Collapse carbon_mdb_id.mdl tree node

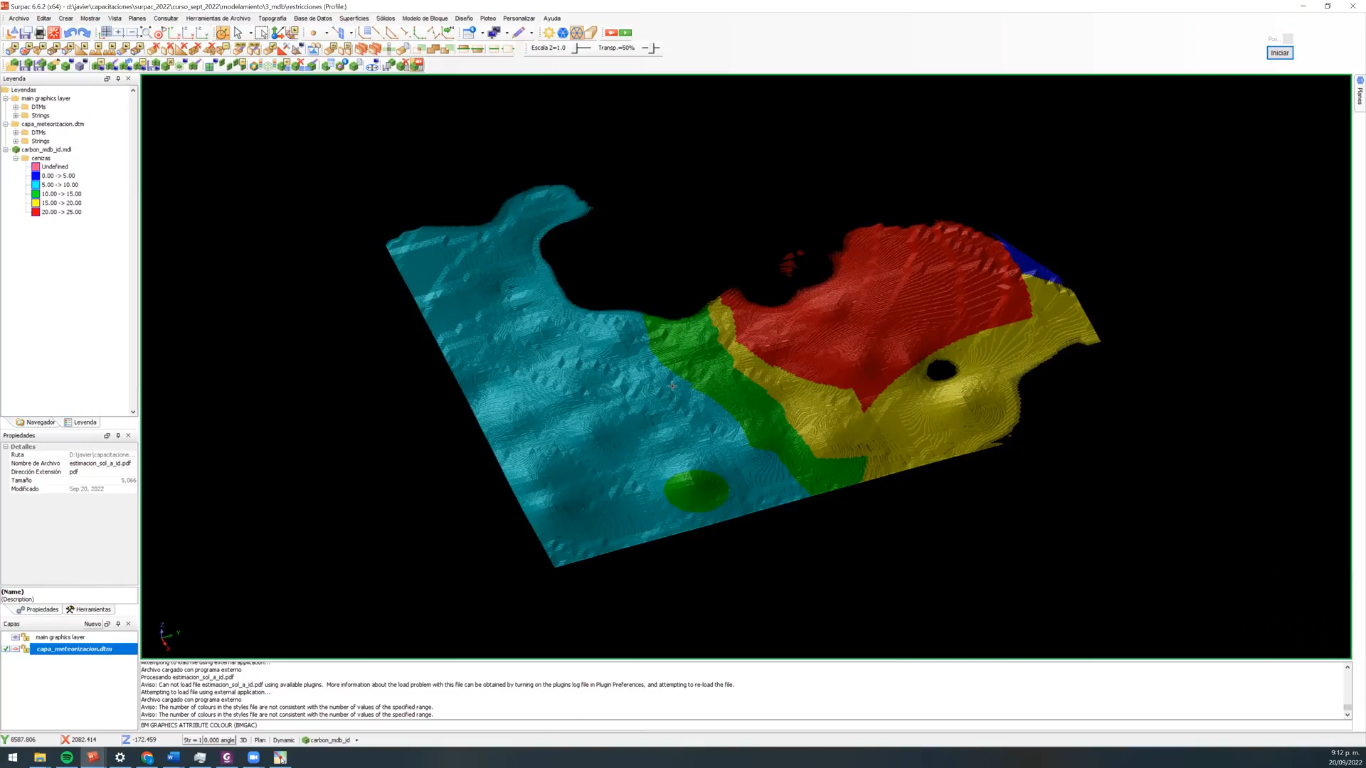point(6,149)
